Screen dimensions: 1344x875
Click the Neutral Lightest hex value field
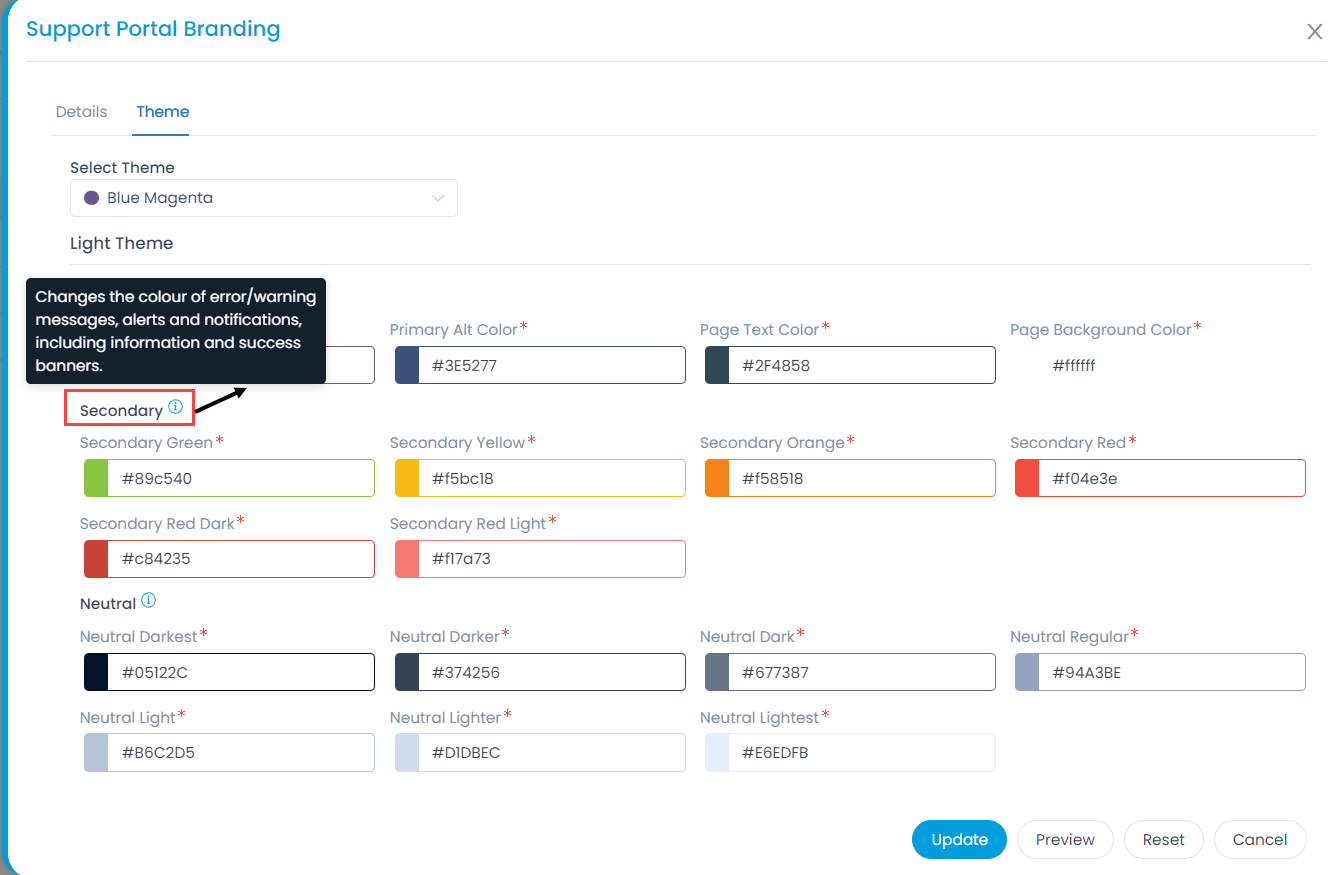pyautogui.click(x=860, y=753)
